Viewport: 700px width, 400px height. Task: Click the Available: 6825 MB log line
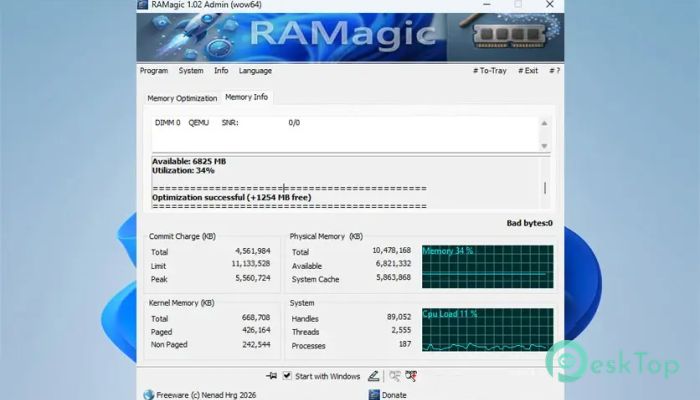coord(189,161)
